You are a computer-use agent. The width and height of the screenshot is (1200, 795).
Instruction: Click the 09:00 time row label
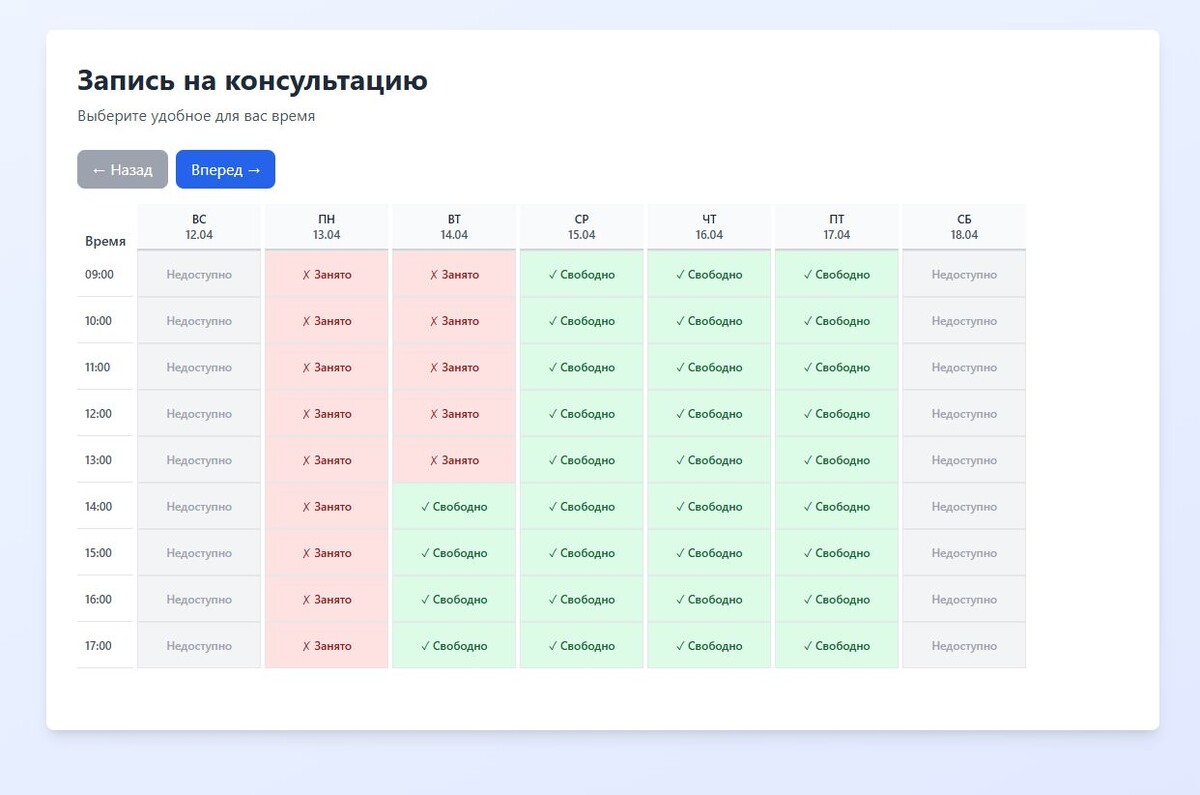coord(104,274)
